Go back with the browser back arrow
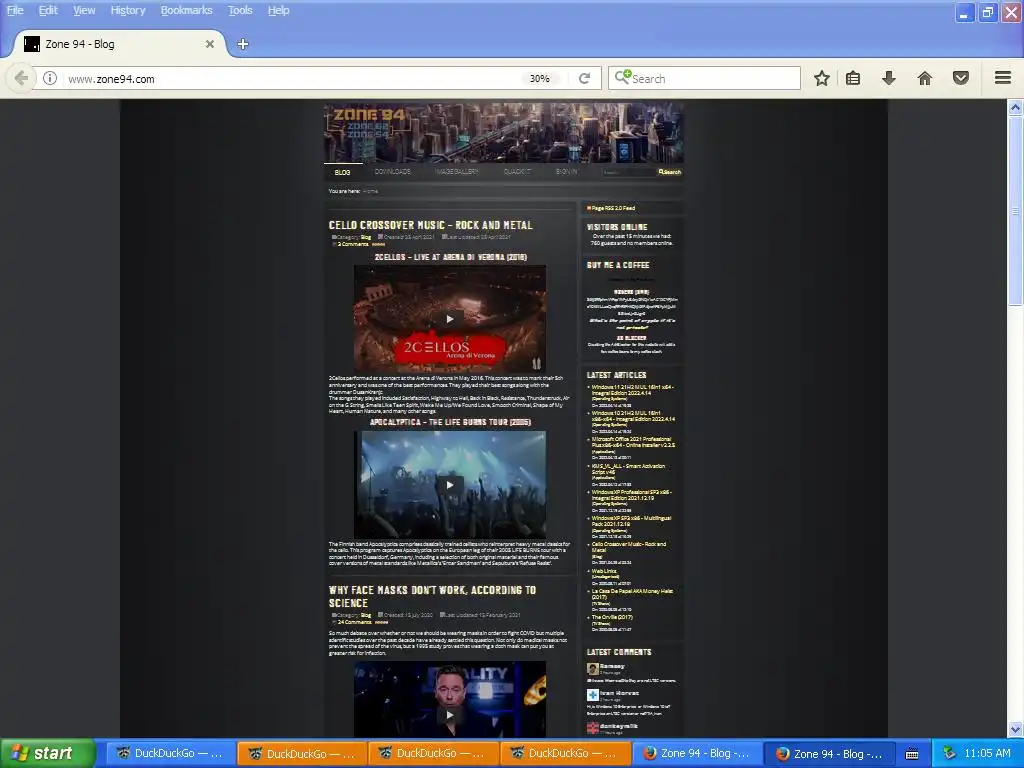The height and width of the screenshot is (768, 1024). coord(21,78)
